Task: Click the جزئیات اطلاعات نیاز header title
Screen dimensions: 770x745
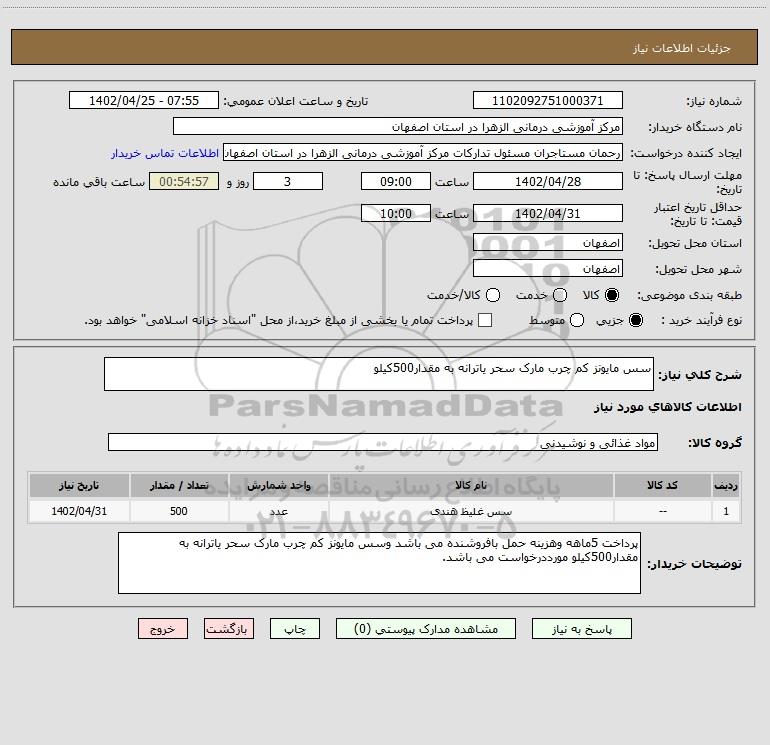Action: pos(682,48)
